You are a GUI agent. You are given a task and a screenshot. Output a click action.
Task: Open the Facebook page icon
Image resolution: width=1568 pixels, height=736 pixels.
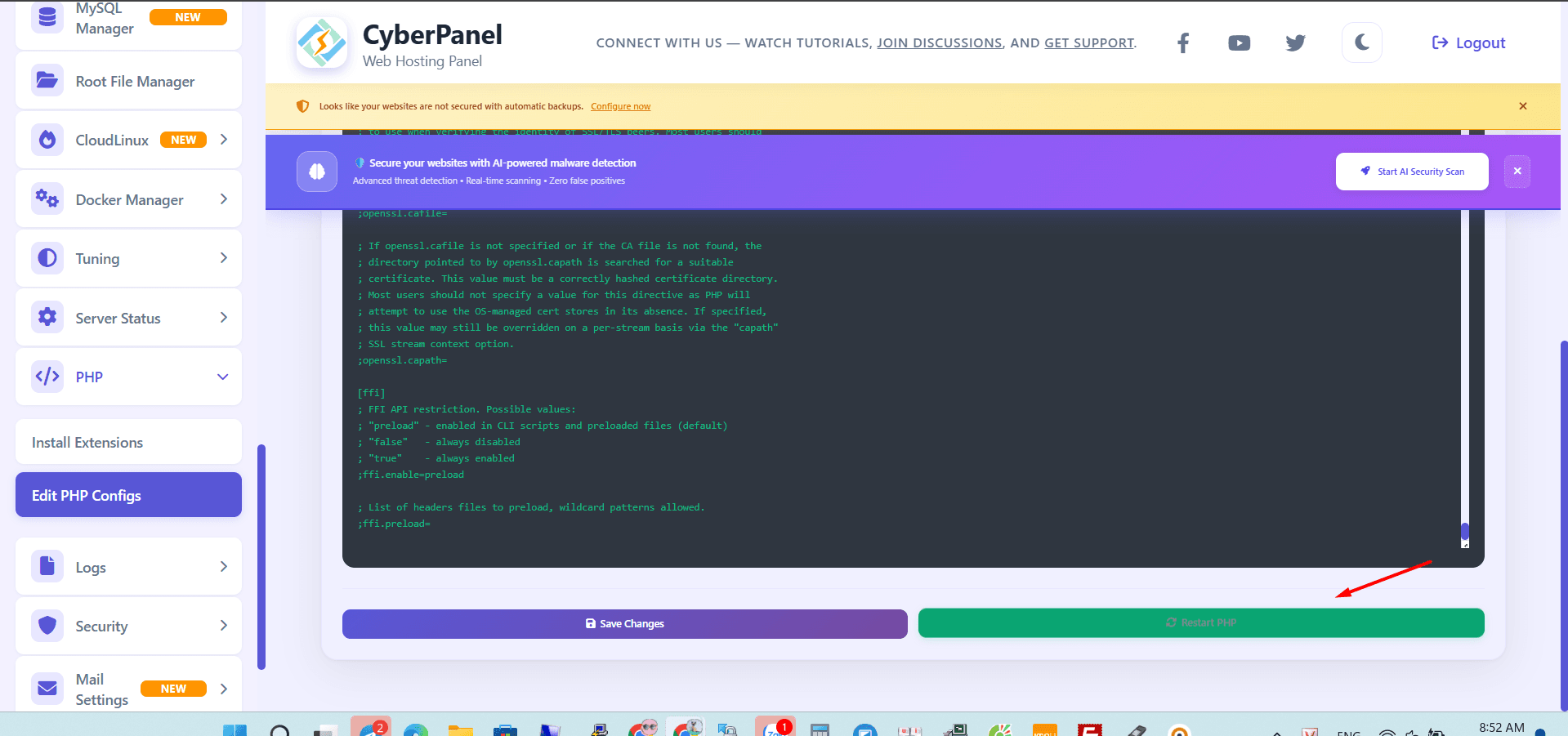(x=1182, y=43)
